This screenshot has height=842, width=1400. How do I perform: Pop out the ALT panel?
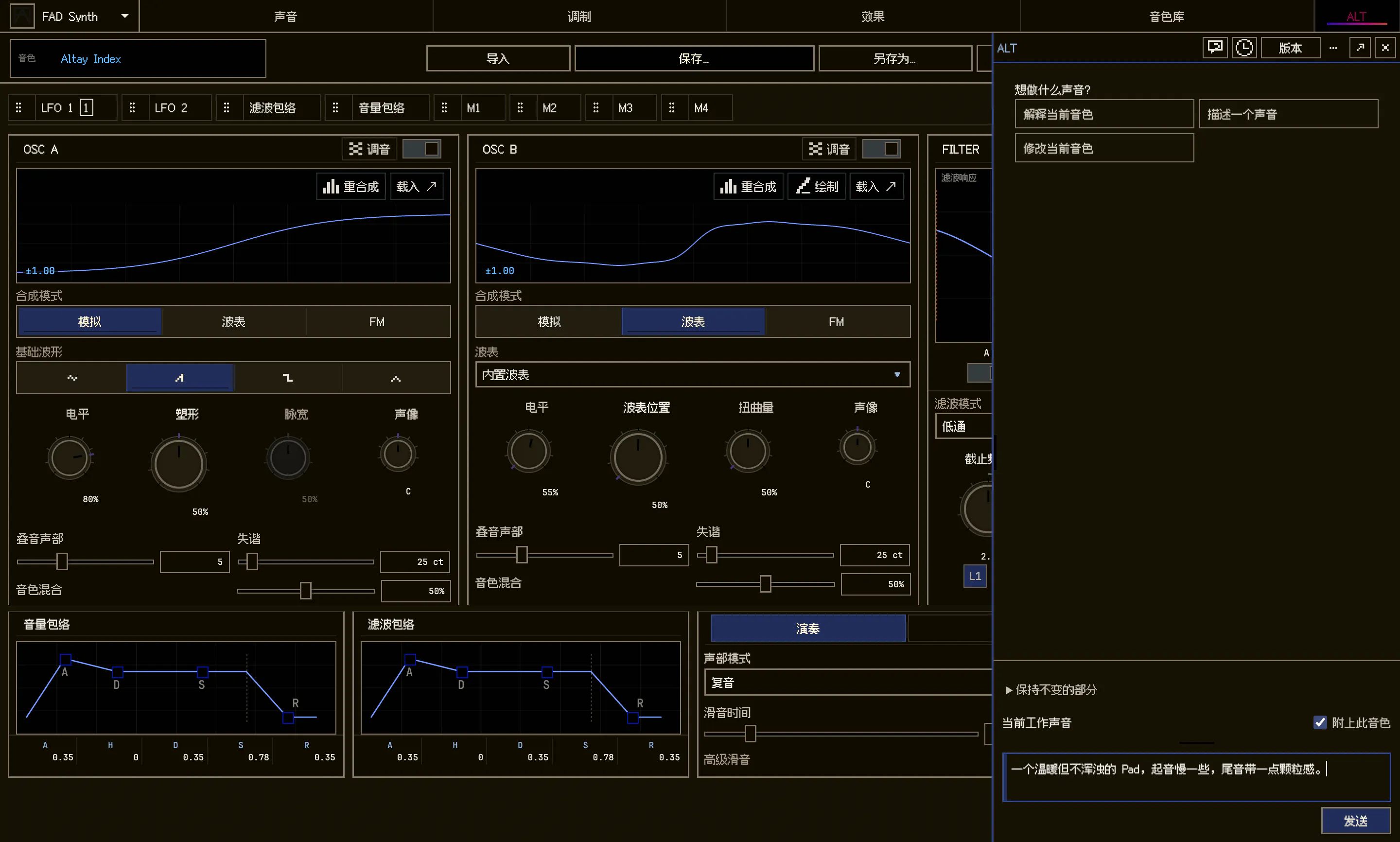coord(1360,48)
